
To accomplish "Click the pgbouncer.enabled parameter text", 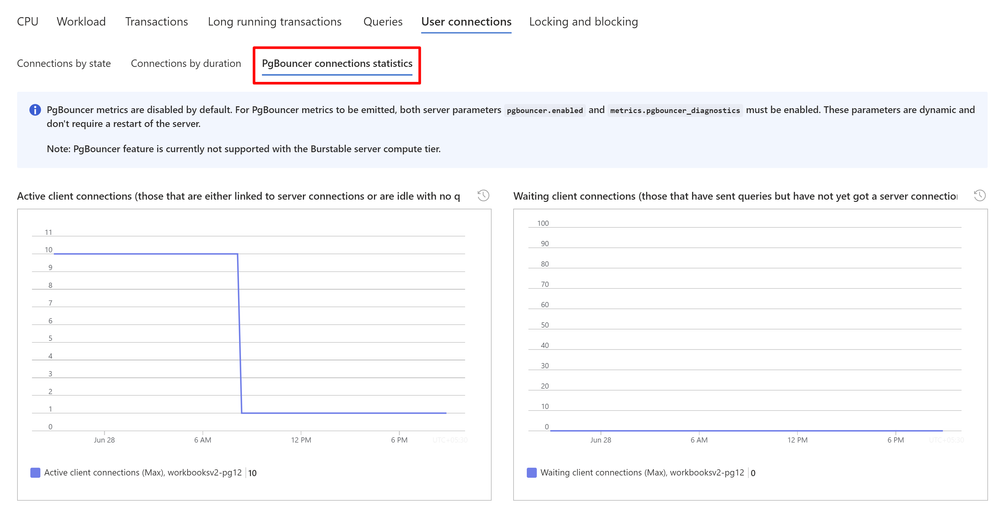I will 545,110.
